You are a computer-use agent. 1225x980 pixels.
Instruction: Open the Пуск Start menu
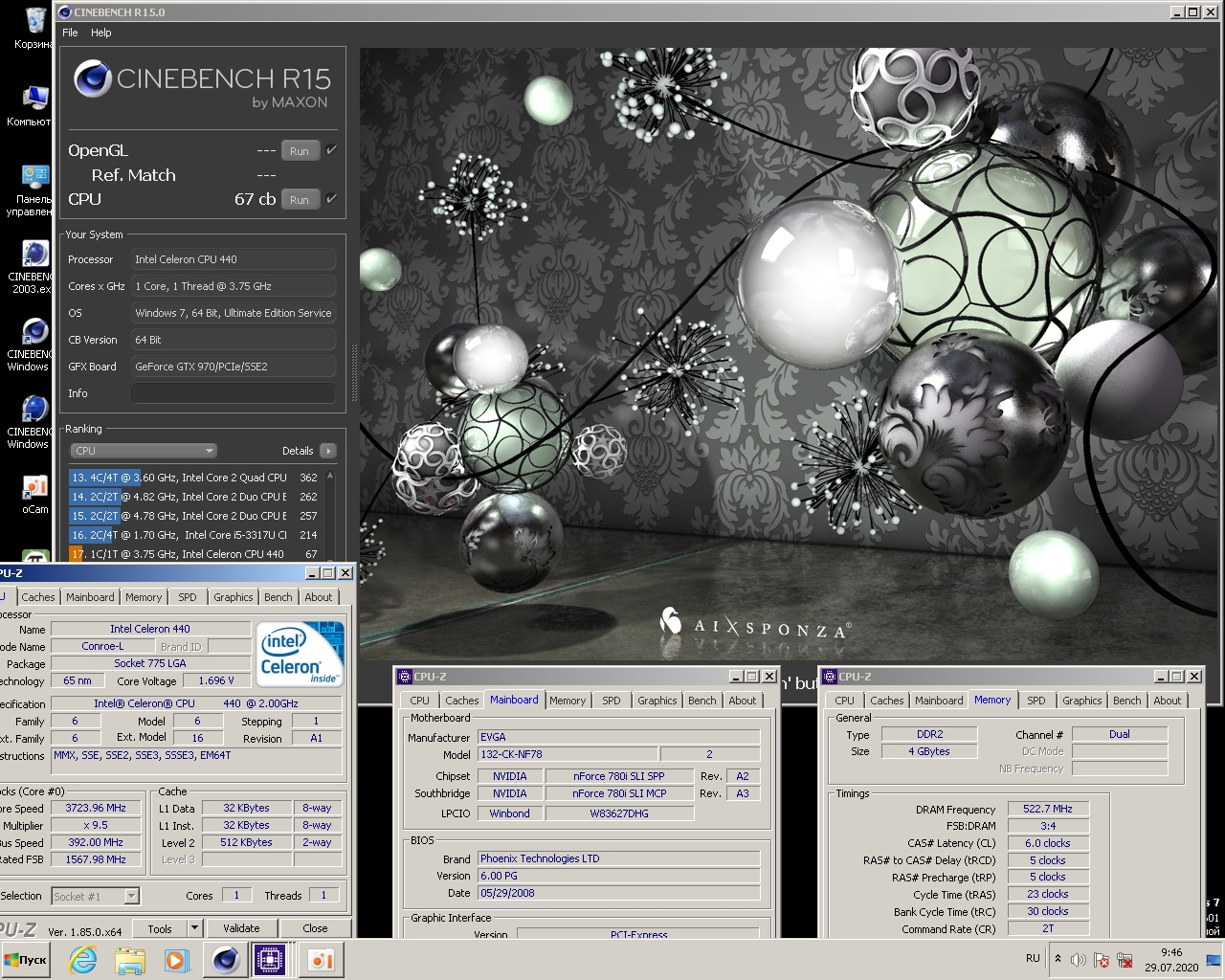[26, 960]
